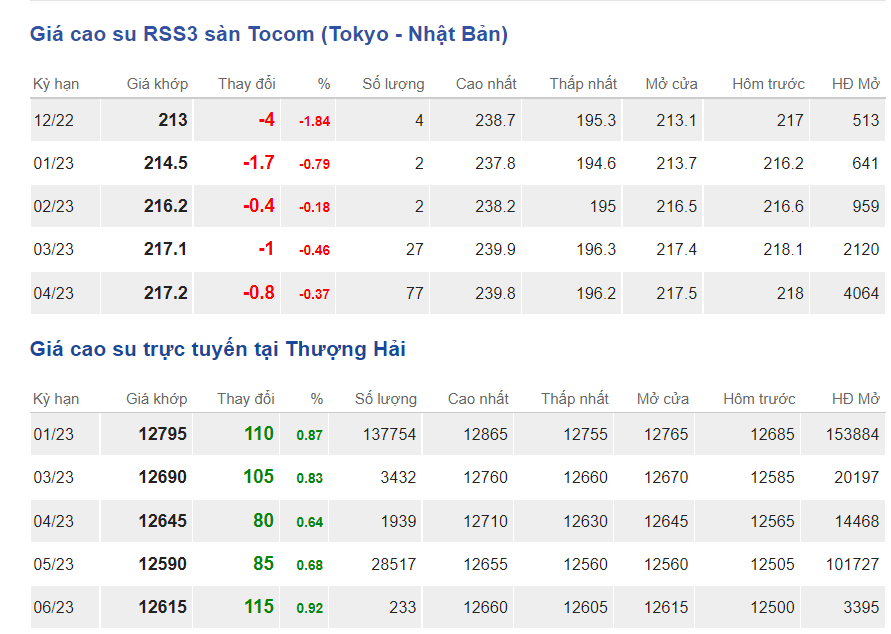Select the 05/23 term in Thượng Hải table
This screenshot has height=634, width=891.
(x=54, y=564)
